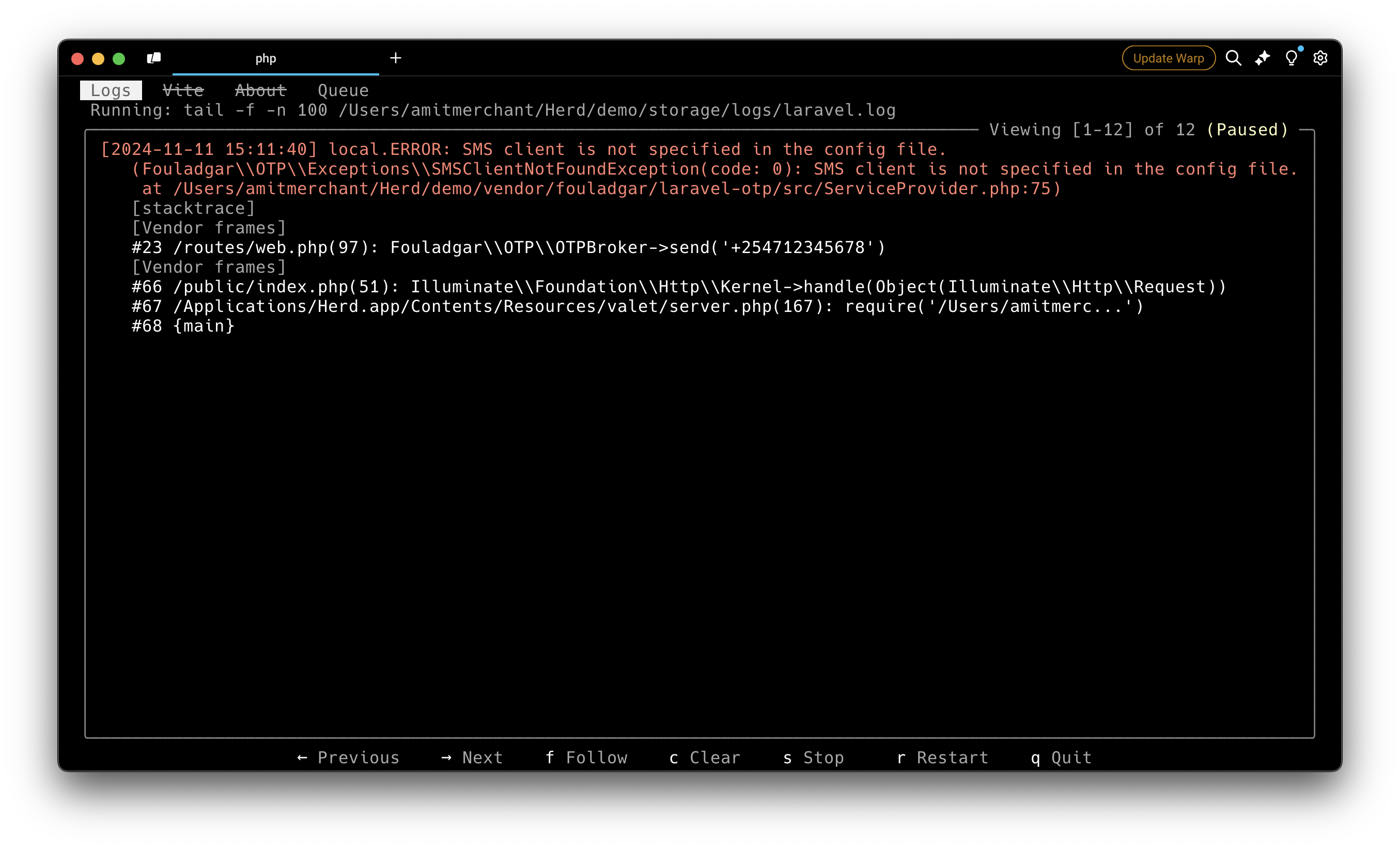Click the Previous shortcut label

tap(348, 757)
